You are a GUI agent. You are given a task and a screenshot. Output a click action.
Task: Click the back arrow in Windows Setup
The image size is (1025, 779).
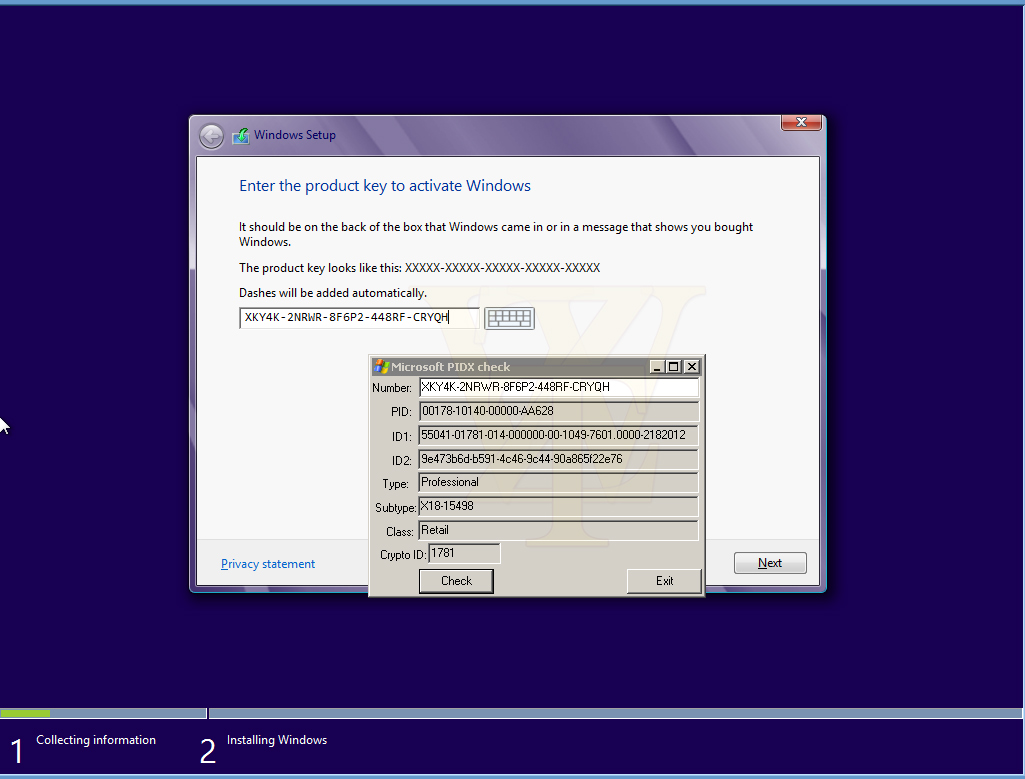pyautogui.click(x=211, y=136)
